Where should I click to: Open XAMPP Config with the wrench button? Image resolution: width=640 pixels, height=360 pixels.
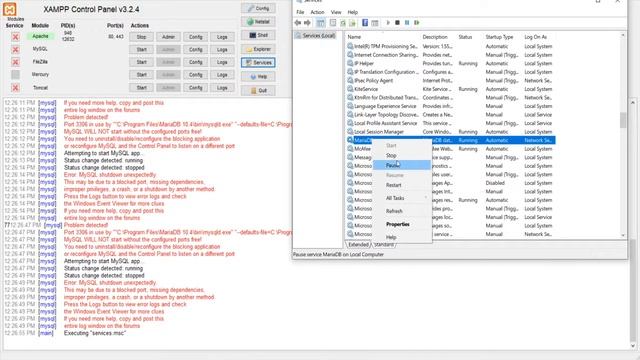click(258, 8)
